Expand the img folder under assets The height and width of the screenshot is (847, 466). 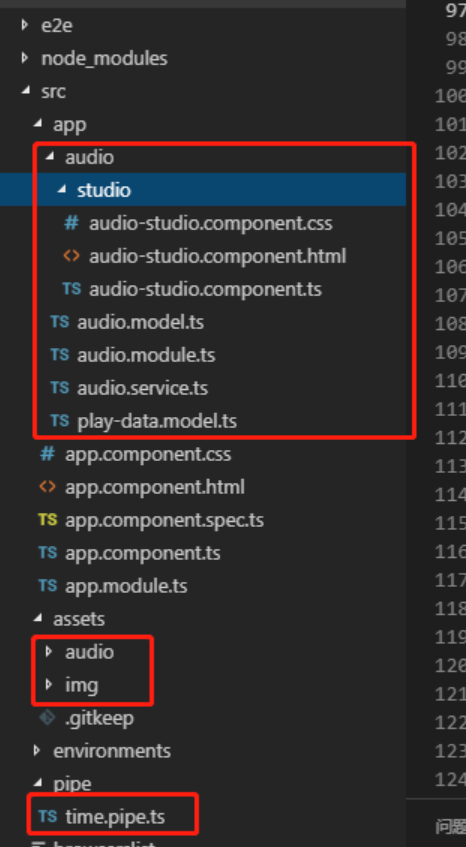[49, 685]
